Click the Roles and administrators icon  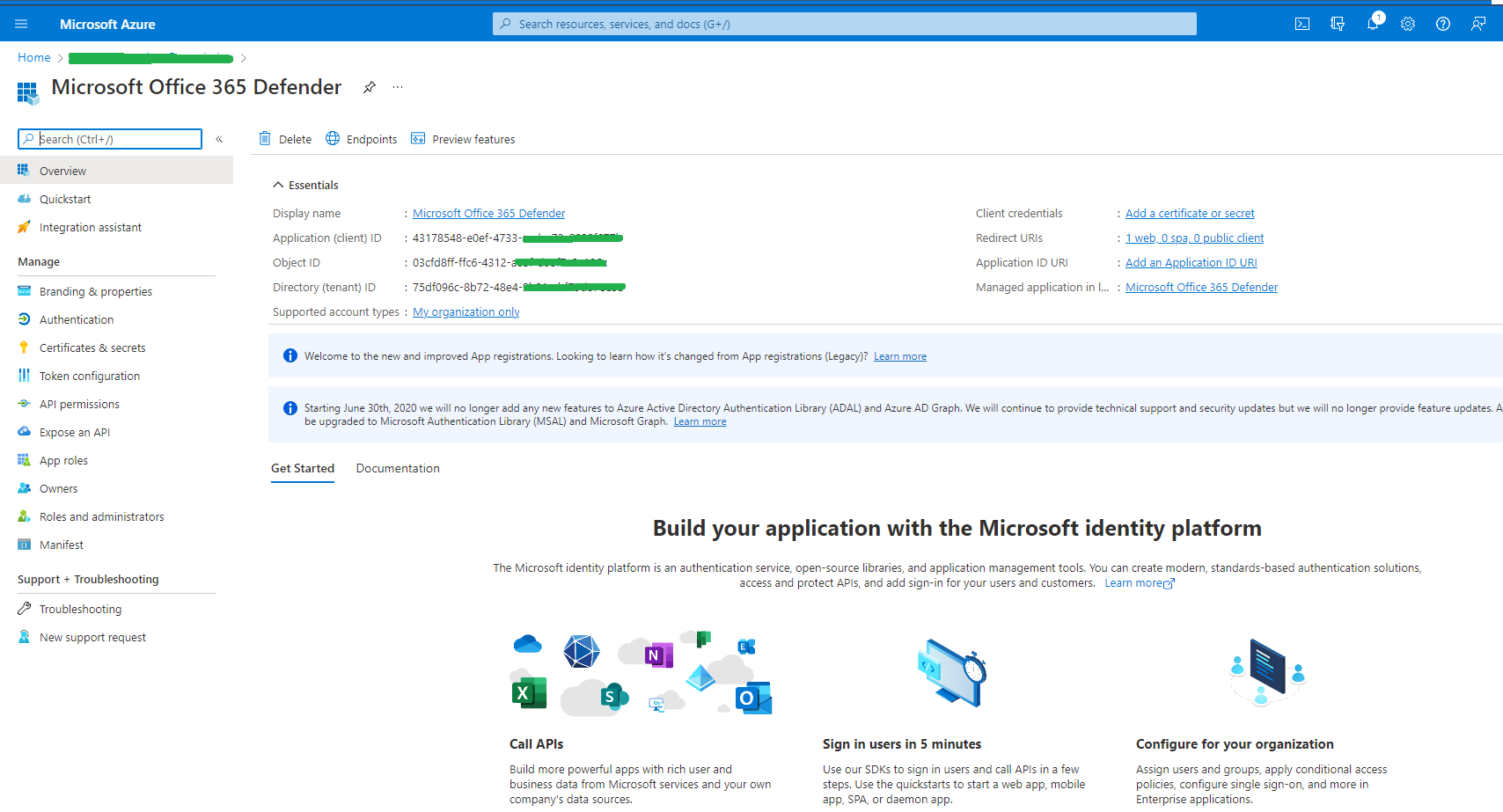pos(24,516)
